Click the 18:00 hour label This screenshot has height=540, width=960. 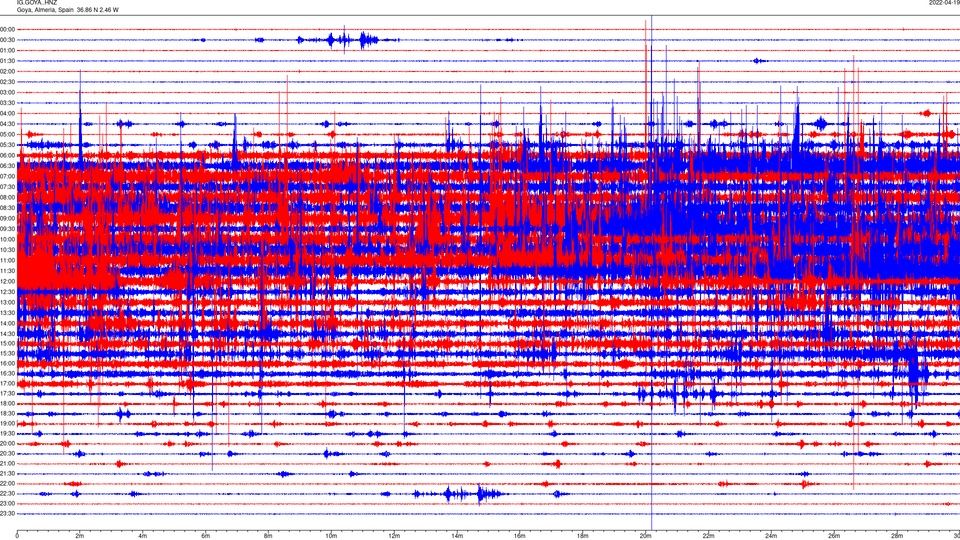click(x=7, y=403)
